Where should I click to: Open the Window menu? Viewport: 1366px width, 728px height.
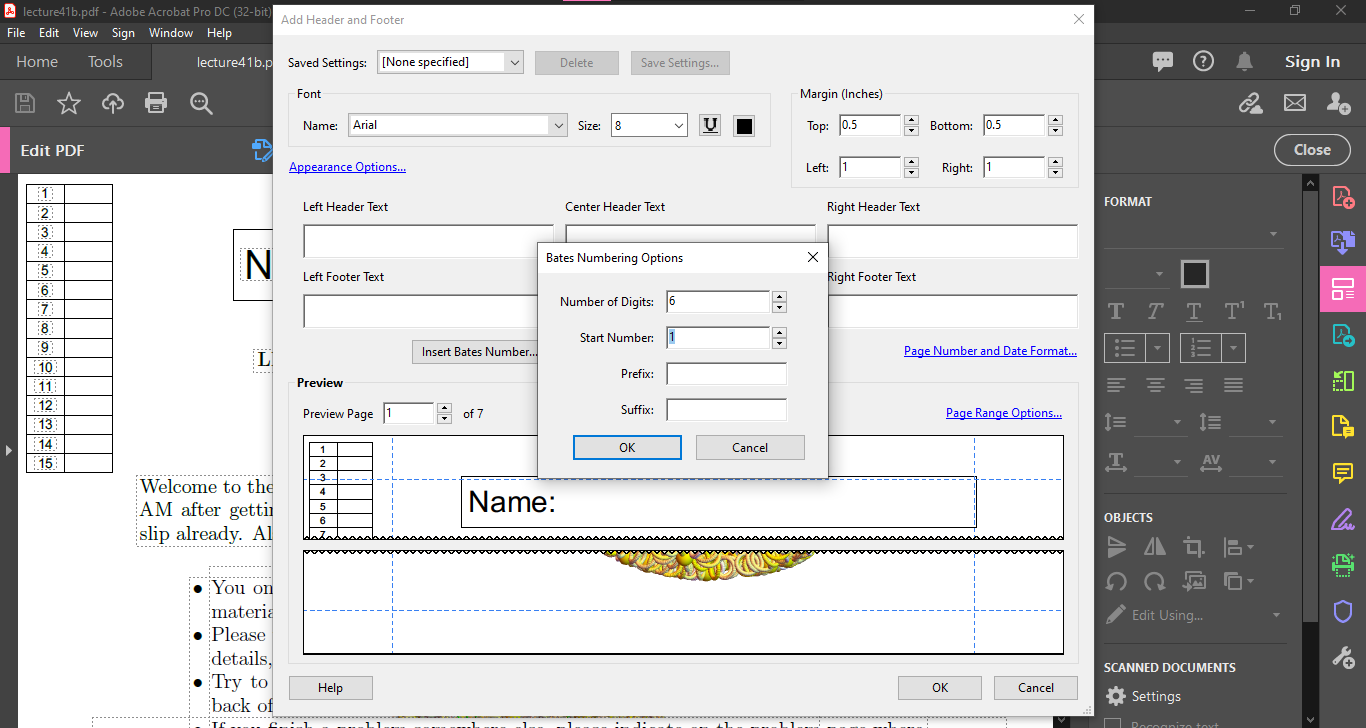click(171, 33)
